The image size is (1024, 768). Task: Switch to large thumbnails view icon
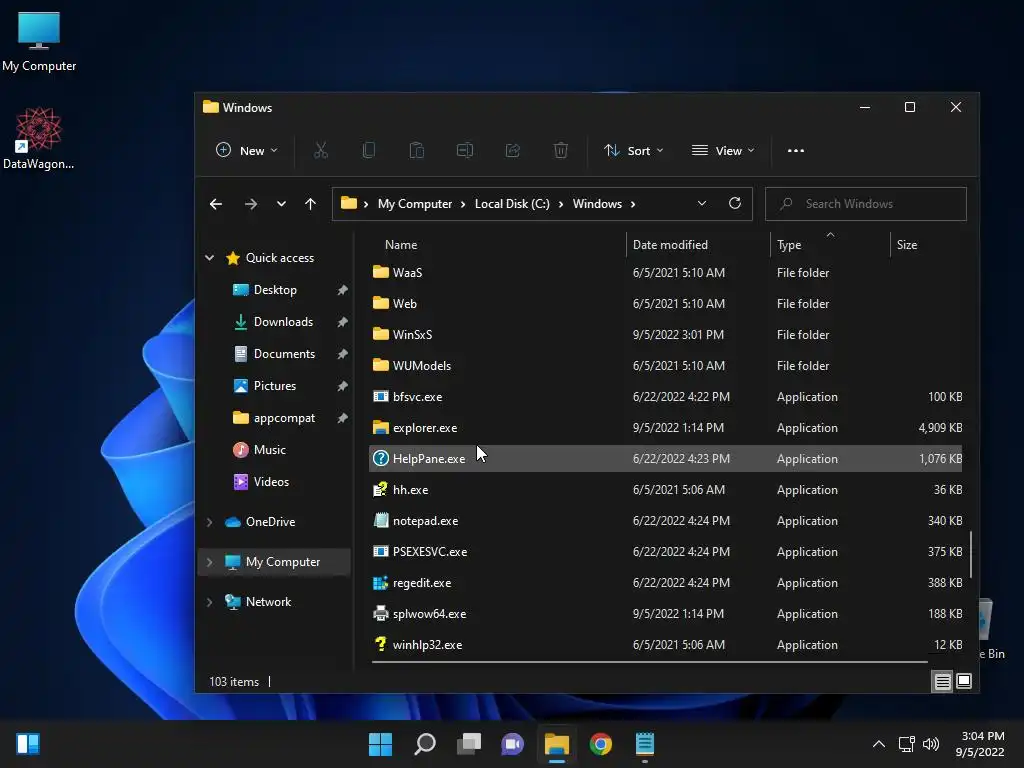964,681
